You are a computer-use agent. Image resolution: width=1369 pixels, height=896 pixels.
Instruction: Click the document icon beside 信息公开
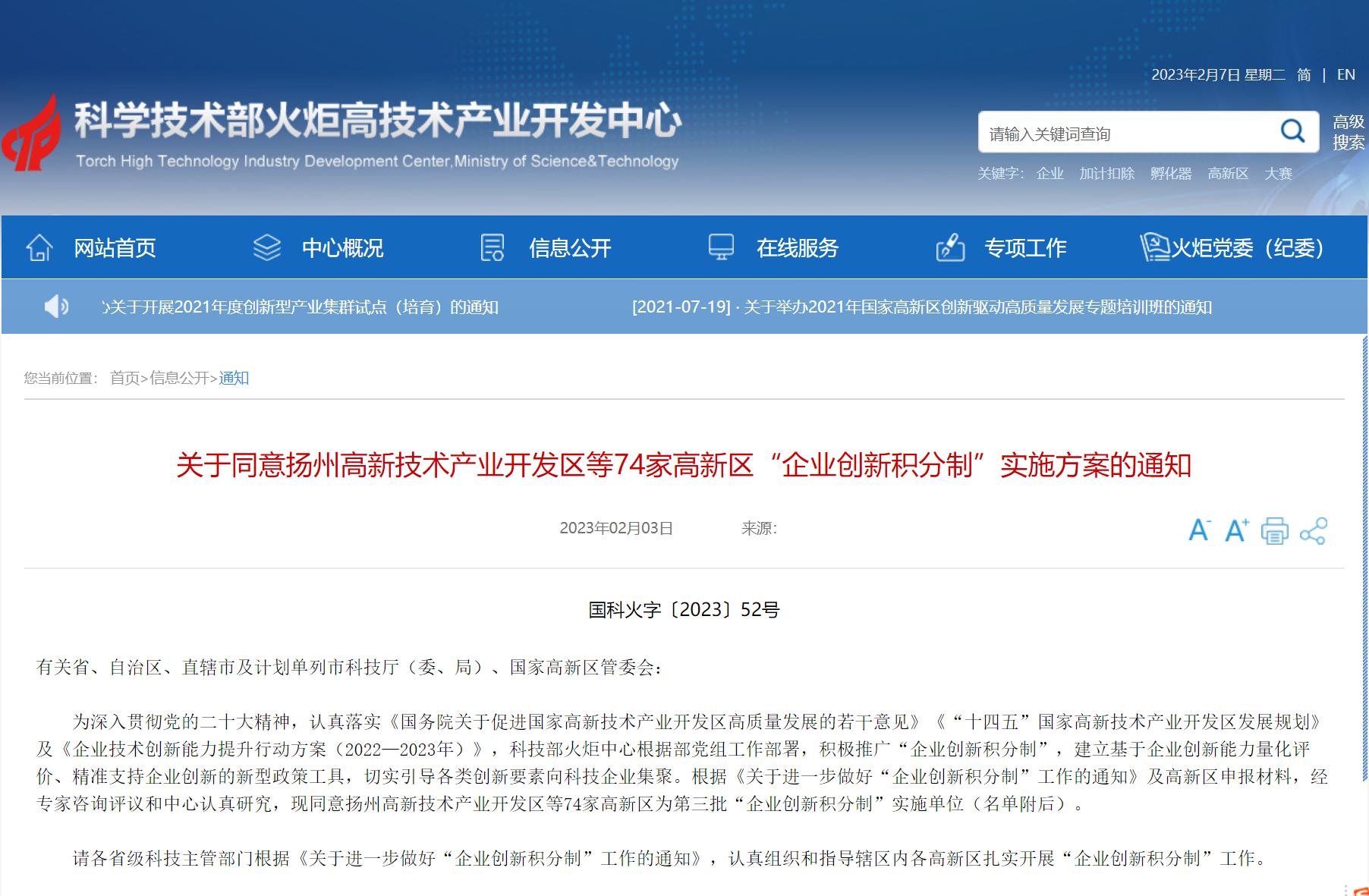pos(493,247)
